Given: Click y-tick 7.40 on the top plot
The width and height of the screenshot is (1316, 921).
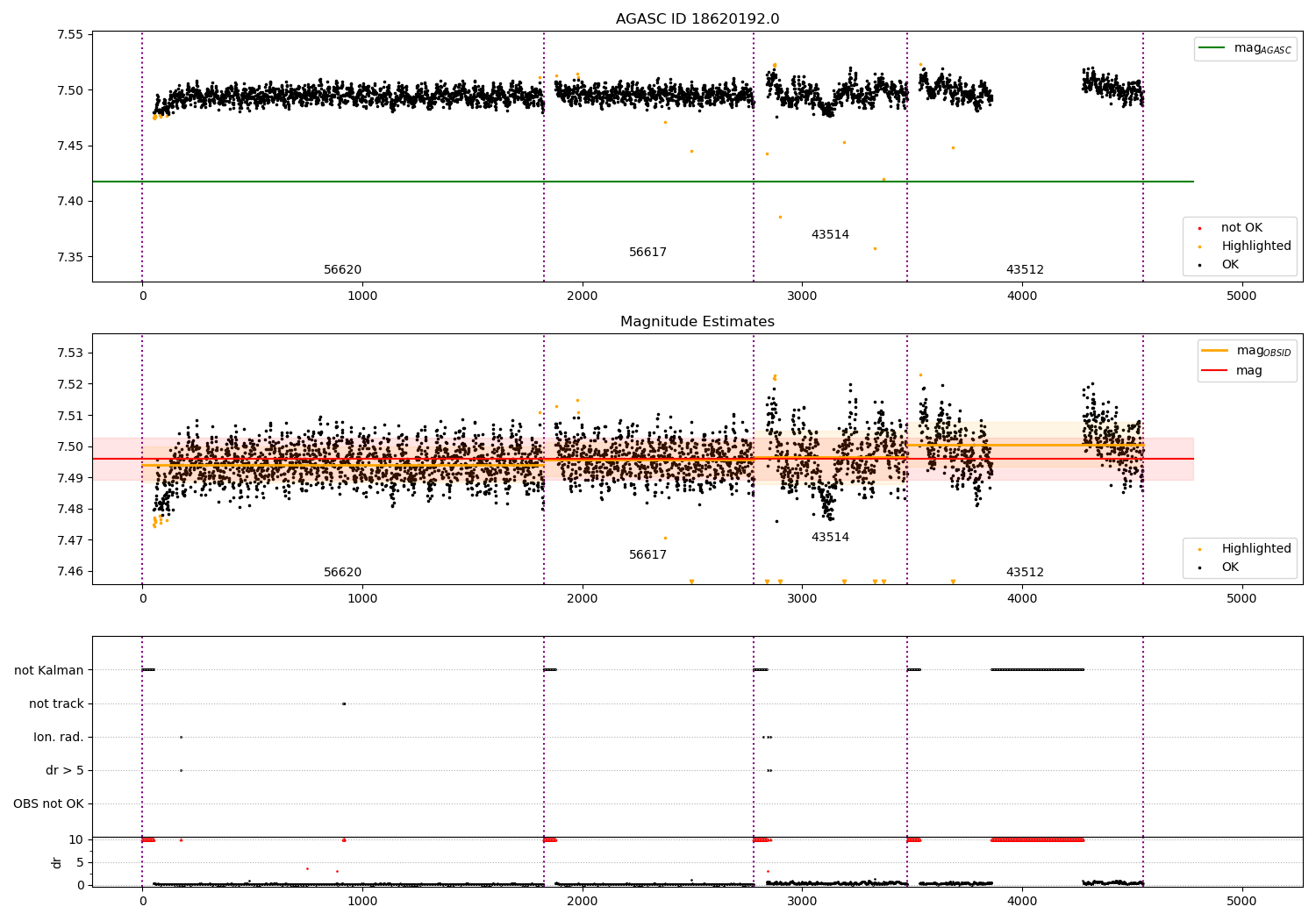Looking at the screenshot, I should (x=69, y=202).
